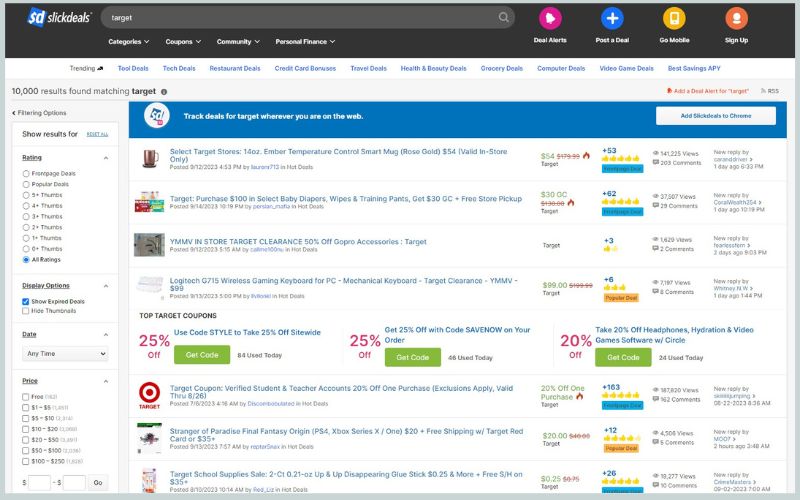Click the RSS feed icon
The width and height of the screenshot is (800, 500).
click(764, 91)
